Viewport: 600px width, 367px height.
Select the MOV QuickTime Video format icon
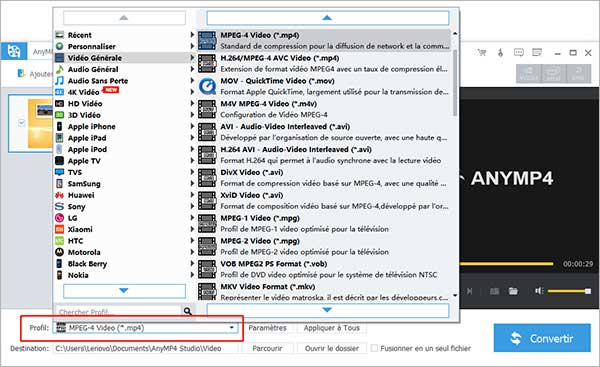tap(207, 86)
